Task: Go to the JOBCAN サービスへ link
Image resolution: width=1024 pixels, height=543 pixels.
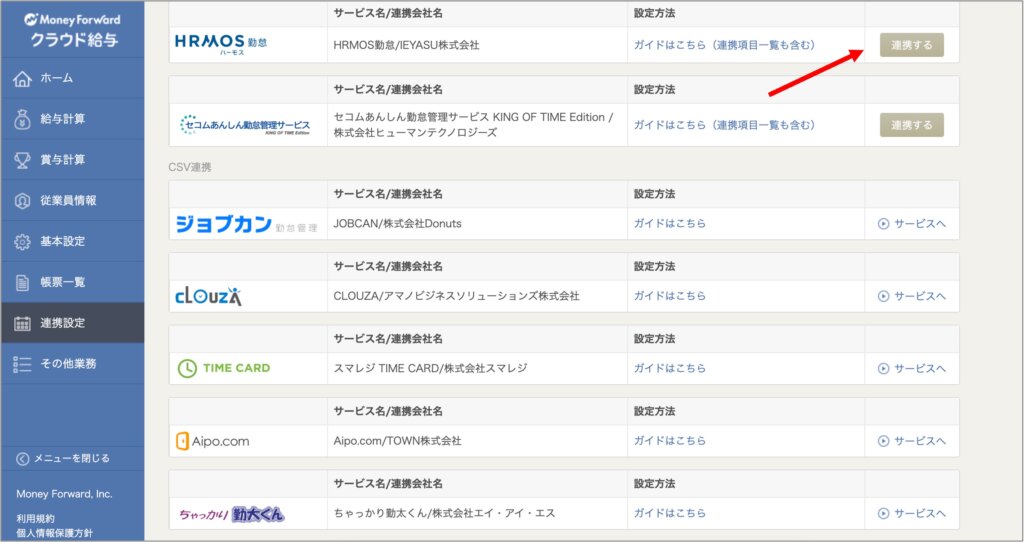Action: click(x=911, y=224)
